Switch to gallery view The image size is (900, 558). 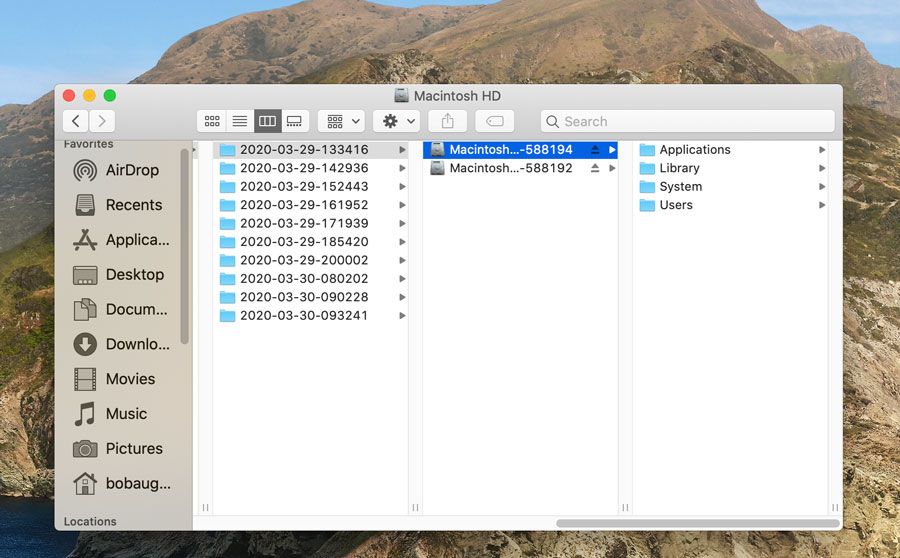pyautogui.click(x=295, y=121)
